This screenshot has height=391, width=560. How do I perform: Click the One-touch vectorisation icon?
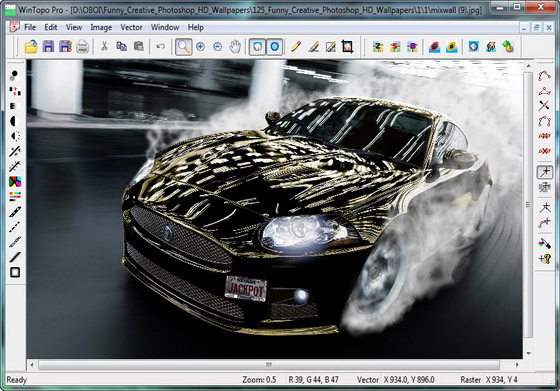point(474,47)
